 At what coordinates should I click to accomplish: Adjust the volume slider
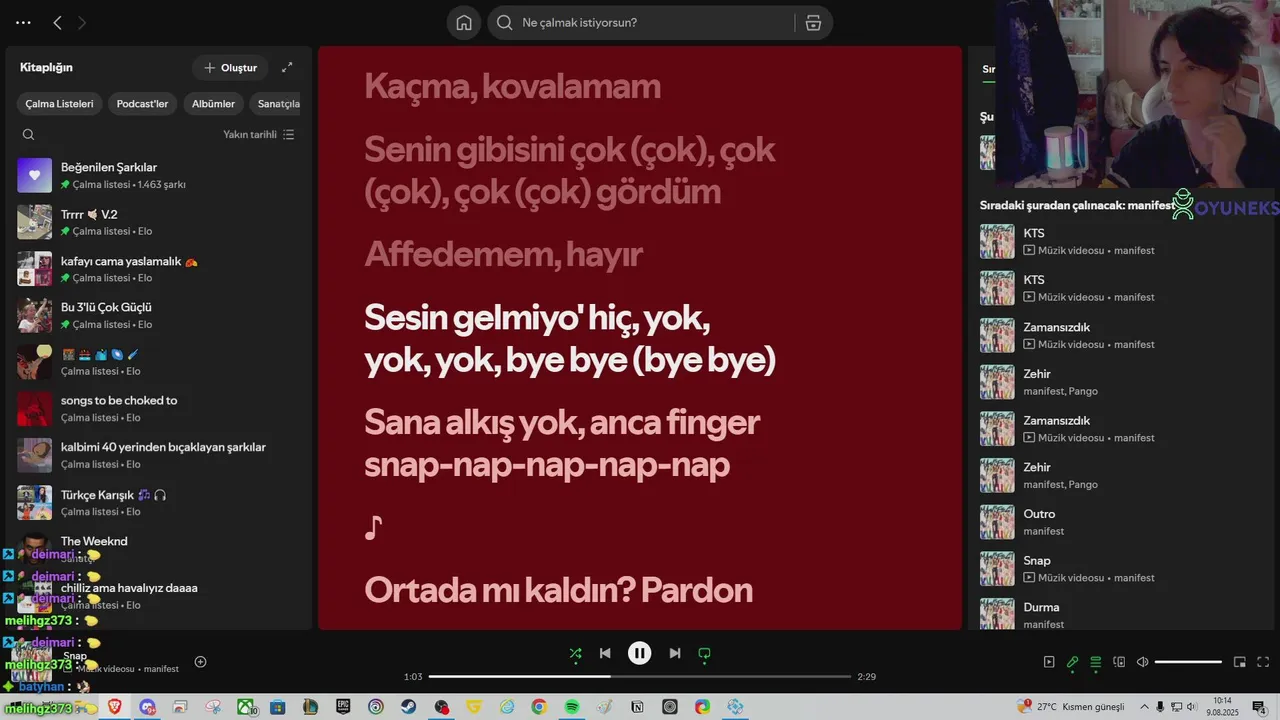pyautogui.click(x=1188, y=662)
